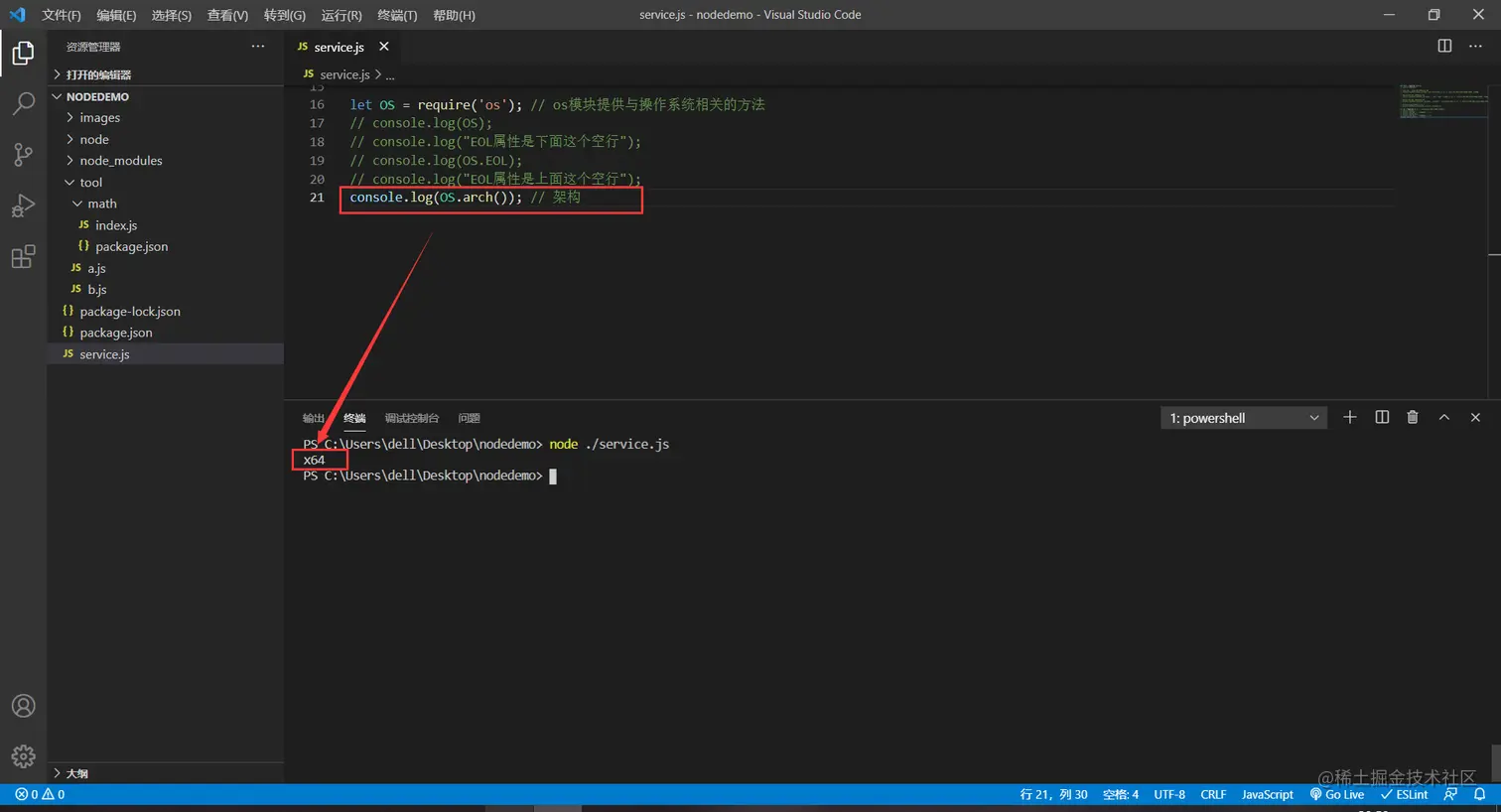This screenshot has height=812, width=1501.
Task: Click the terminal prompt input line
Action: tap(430, 475)
